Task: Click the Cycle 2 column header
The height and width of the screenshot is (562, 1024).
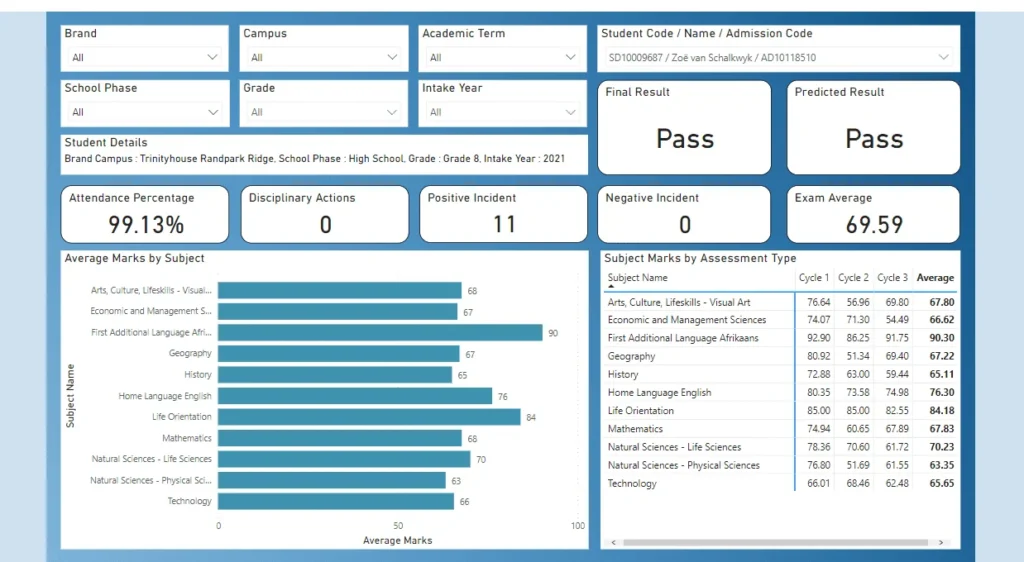Action: tap(853, 278)
